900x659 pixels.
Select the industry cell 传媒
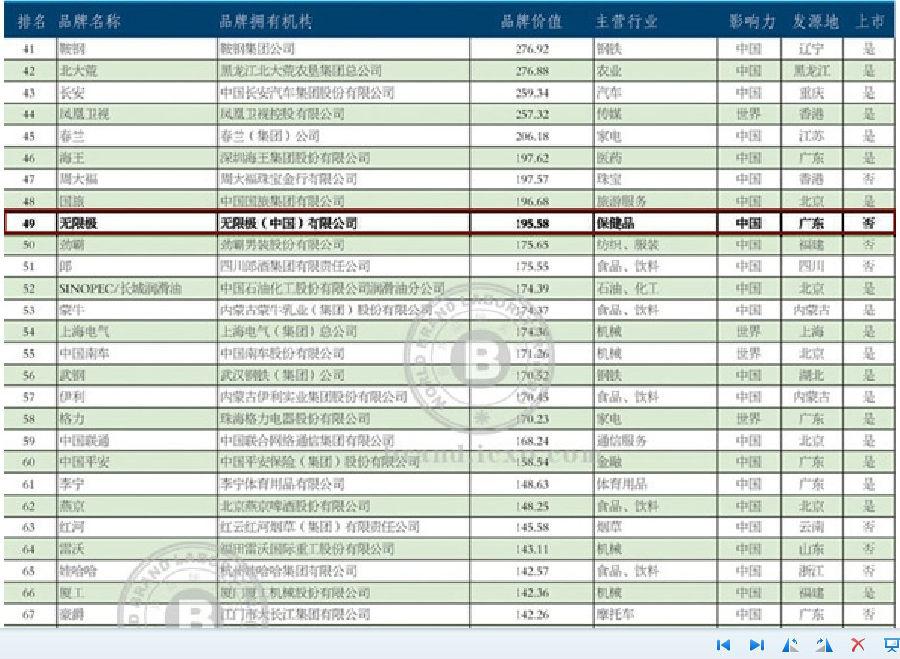tap(609, 114)
